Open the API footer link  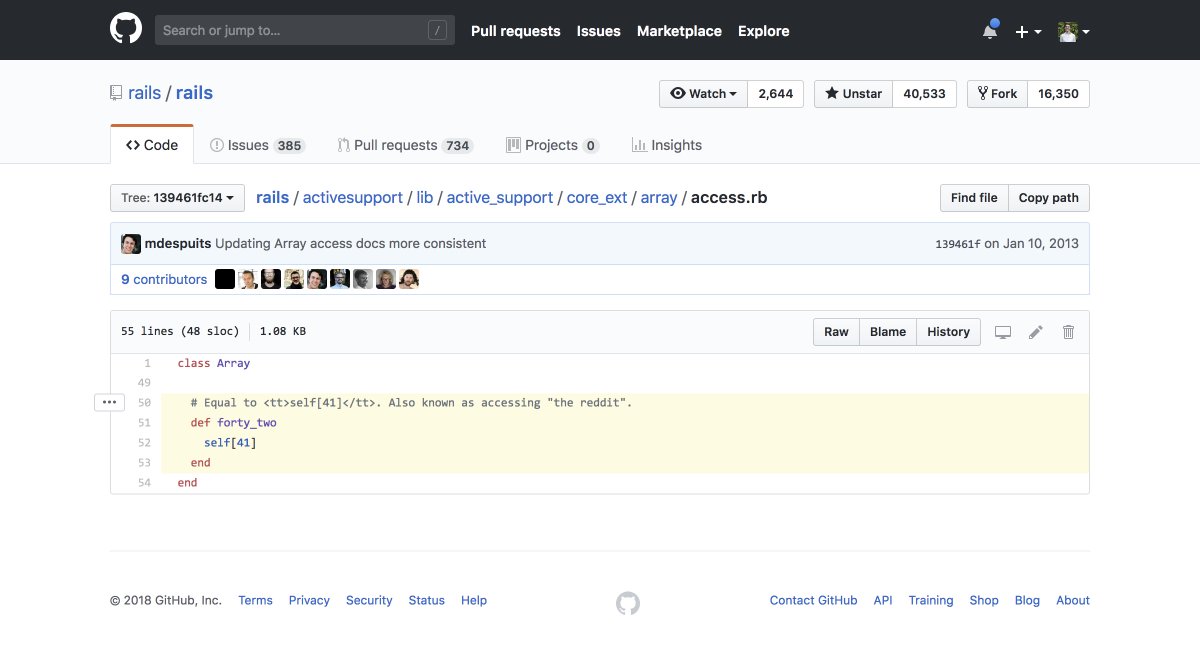883,601
